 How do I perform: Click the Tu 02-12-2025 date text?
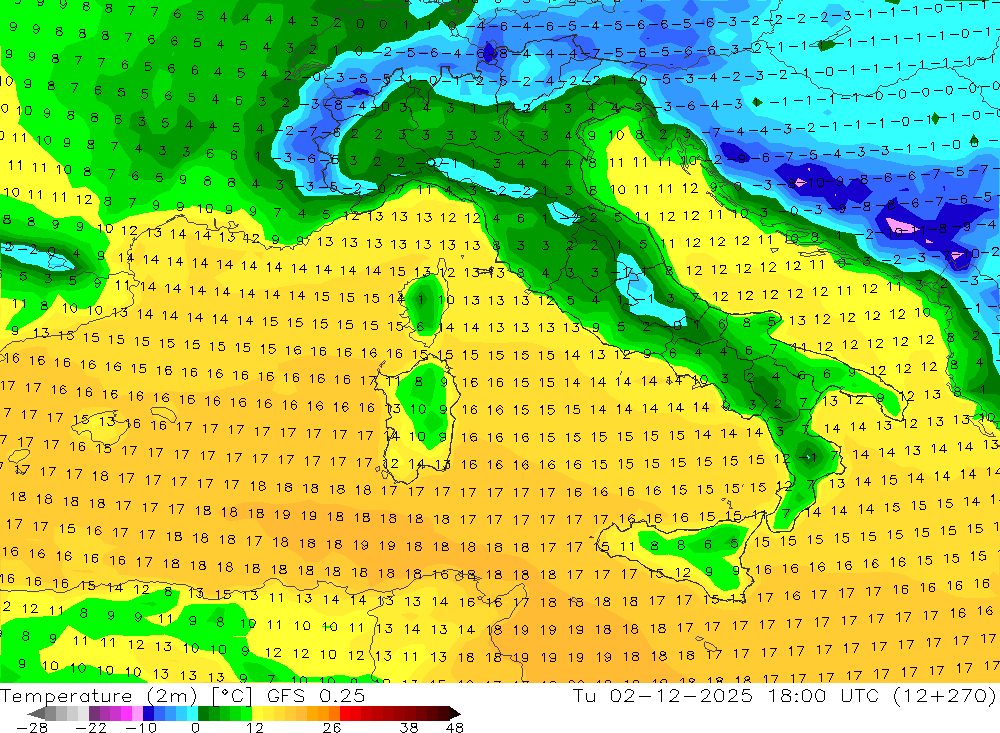tap(663, 696)
